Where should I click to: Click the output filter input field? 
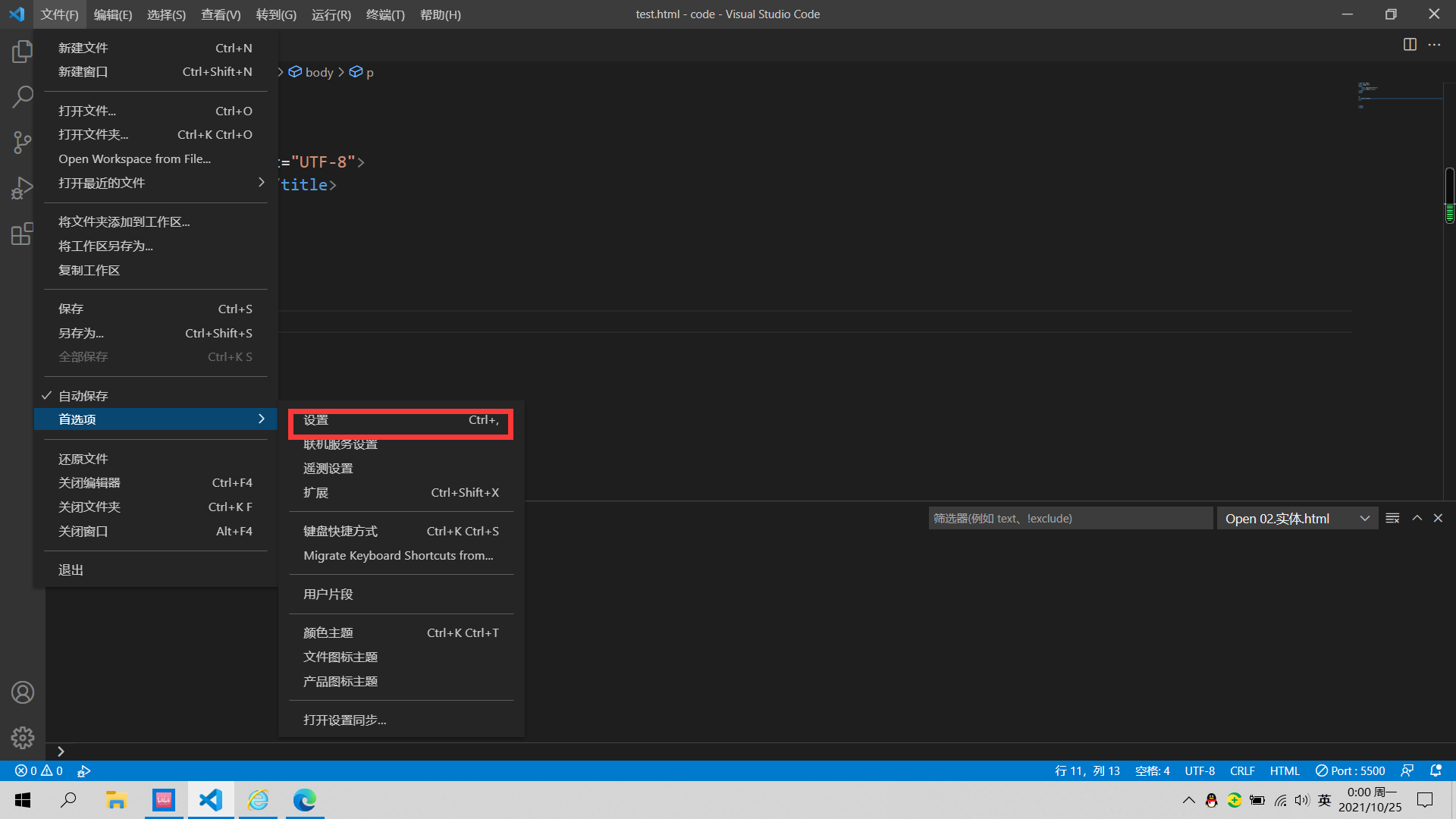tap(1069, 518)
